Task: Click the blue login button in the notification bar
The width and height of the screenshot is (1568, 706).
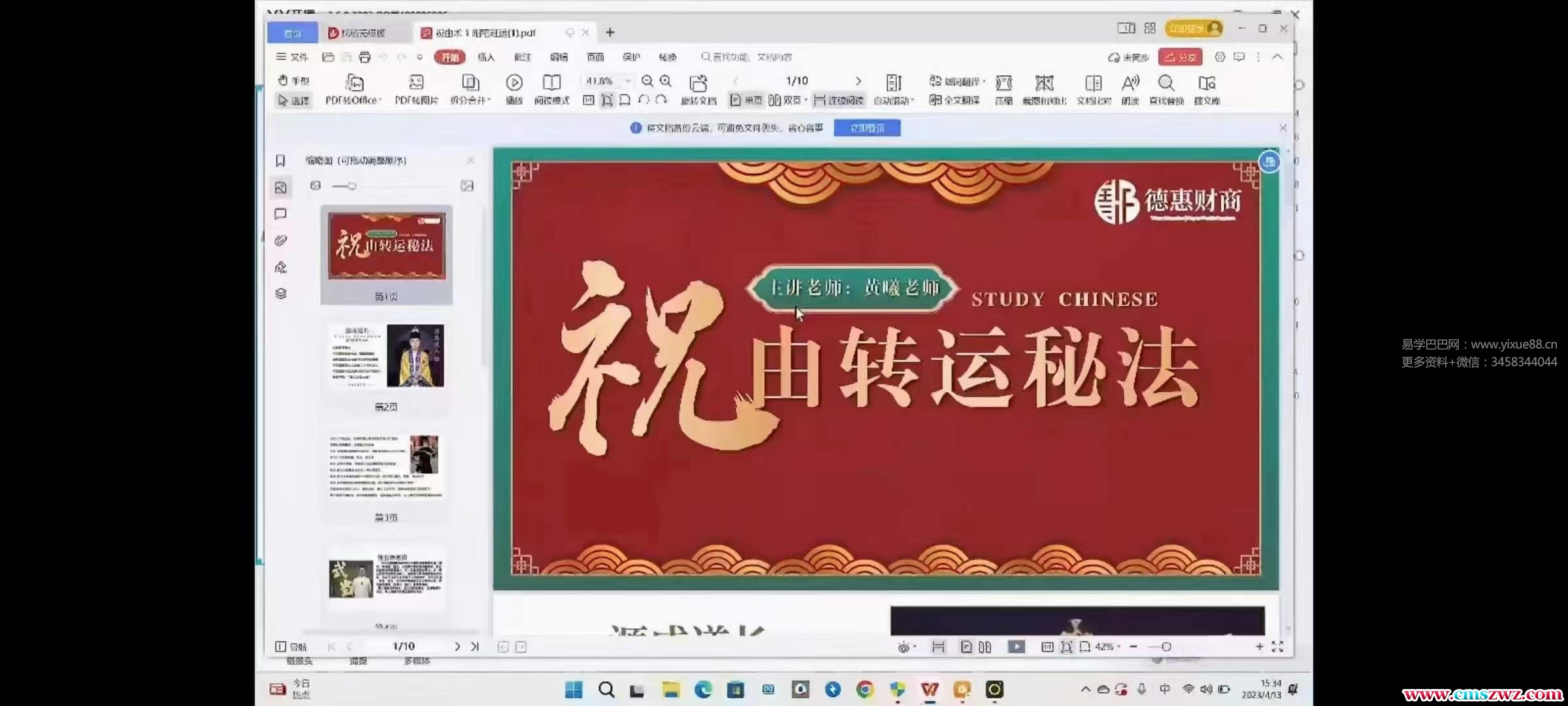Action: pyautogui.click(x=867, y=128)
